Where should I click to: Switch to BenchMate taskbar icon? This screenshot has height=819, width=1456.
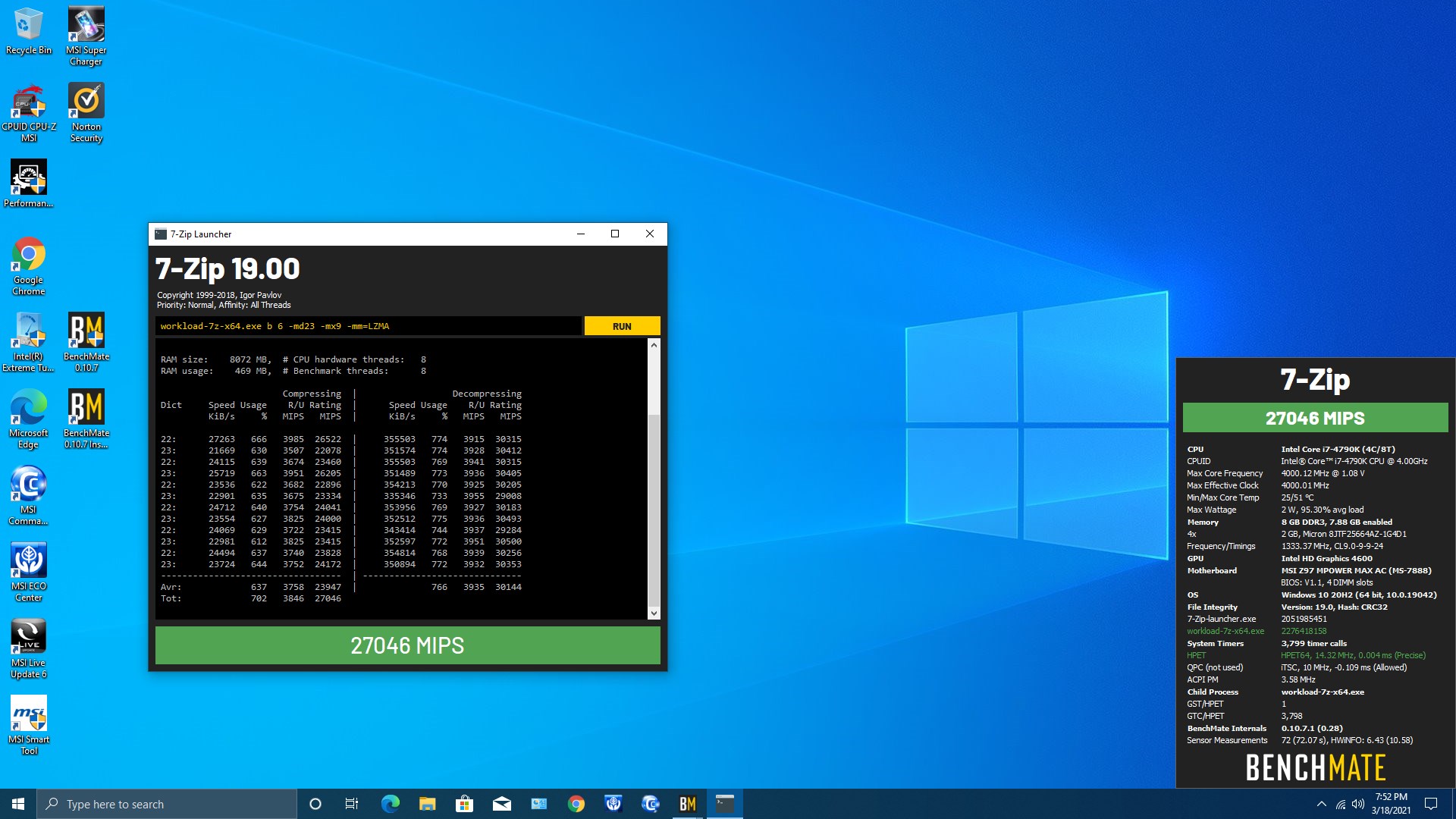(x=688, y=804)
